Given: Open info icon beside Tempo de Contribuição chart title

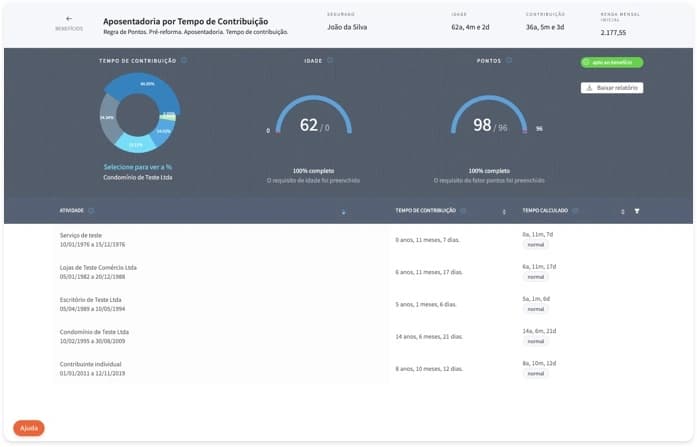Looking at the screenshot, I should [185, 61].
